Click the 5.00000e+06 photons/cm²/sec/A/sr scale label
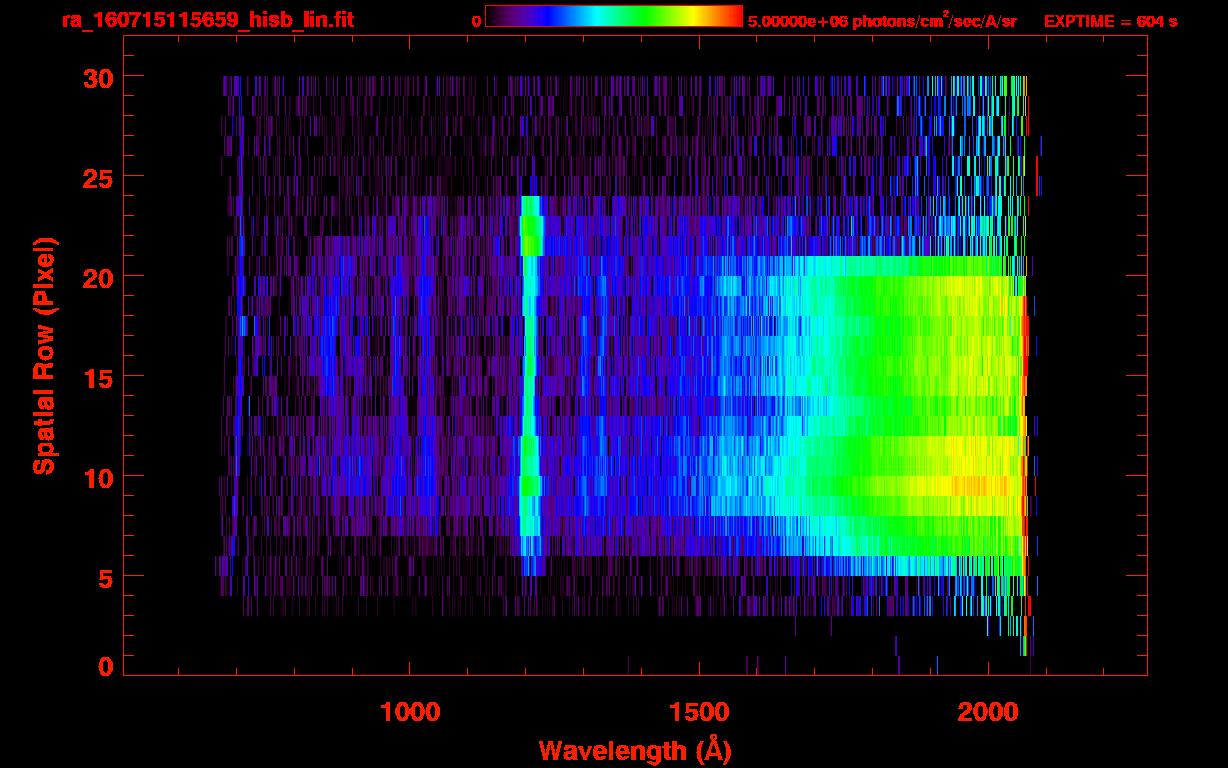Image resolution: width=1228 pixels, height=768 pixels. pyautogui.click(x=881, y=21)
